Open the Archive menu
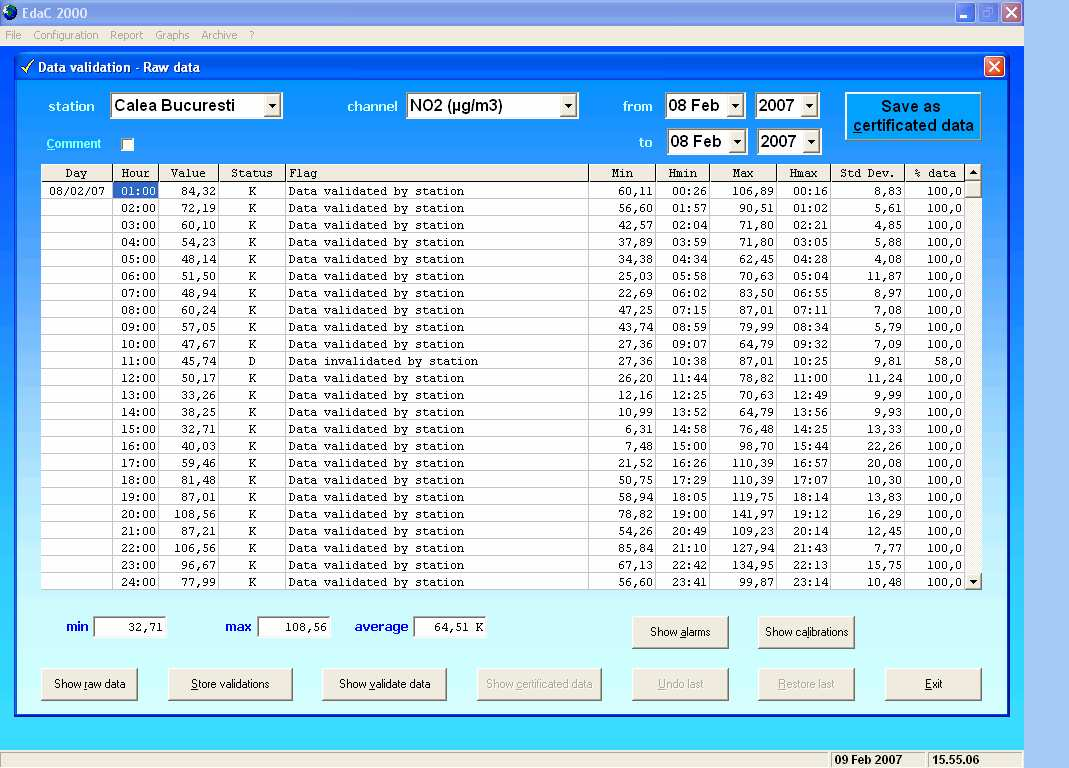Viewport: 1069px width, 768px height. [x=219, y=35]
